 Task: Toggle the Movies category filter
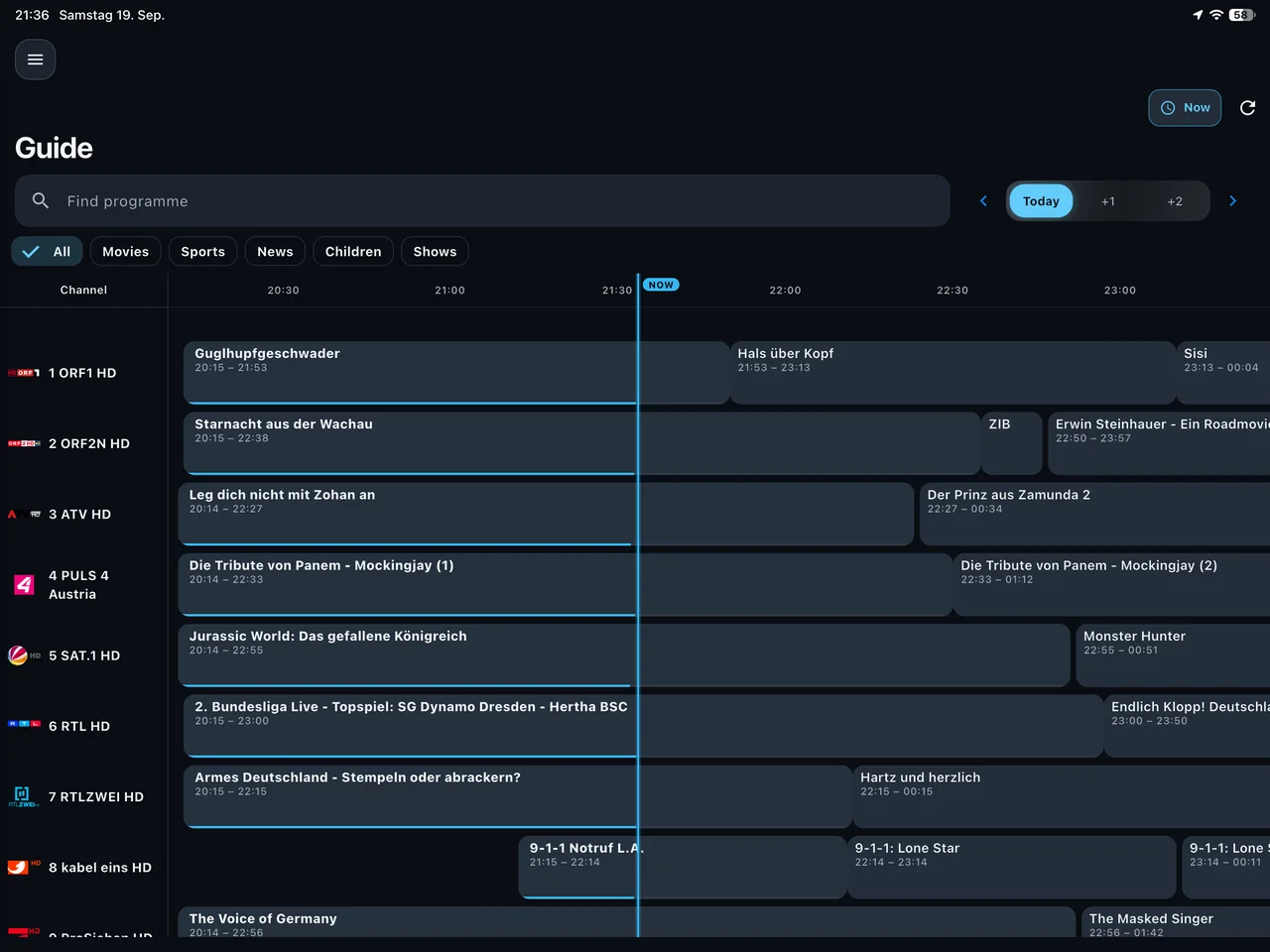126,252
